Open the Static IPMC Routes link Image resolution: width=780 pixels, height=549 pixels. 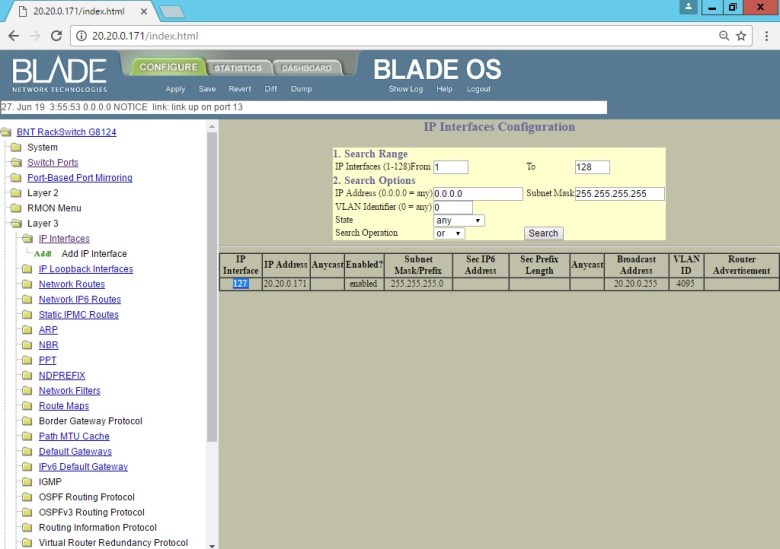[x=79, y=315]
